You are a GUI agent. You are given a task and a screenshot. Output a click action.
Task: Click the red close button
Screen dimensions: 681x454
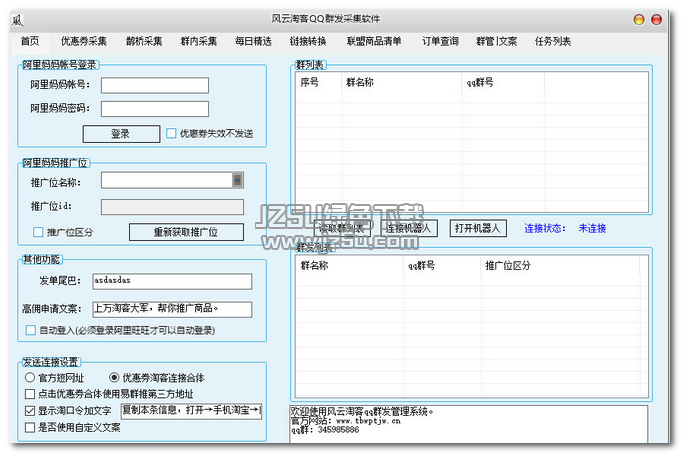click(x=657, y=20)
